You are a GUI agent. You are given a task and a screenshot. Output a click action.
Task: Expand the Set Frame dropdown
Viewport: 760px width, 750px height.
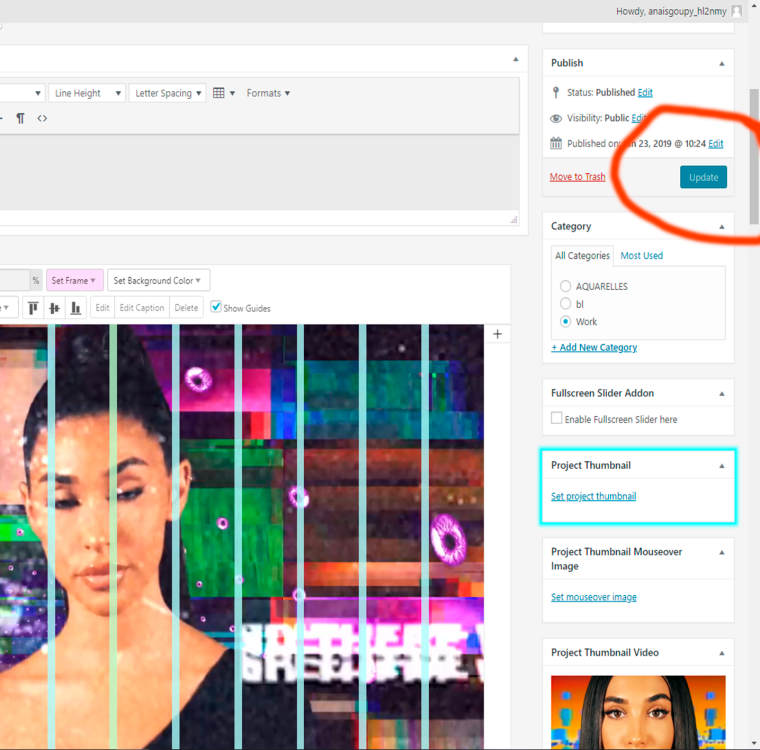(x=74, y=281)
